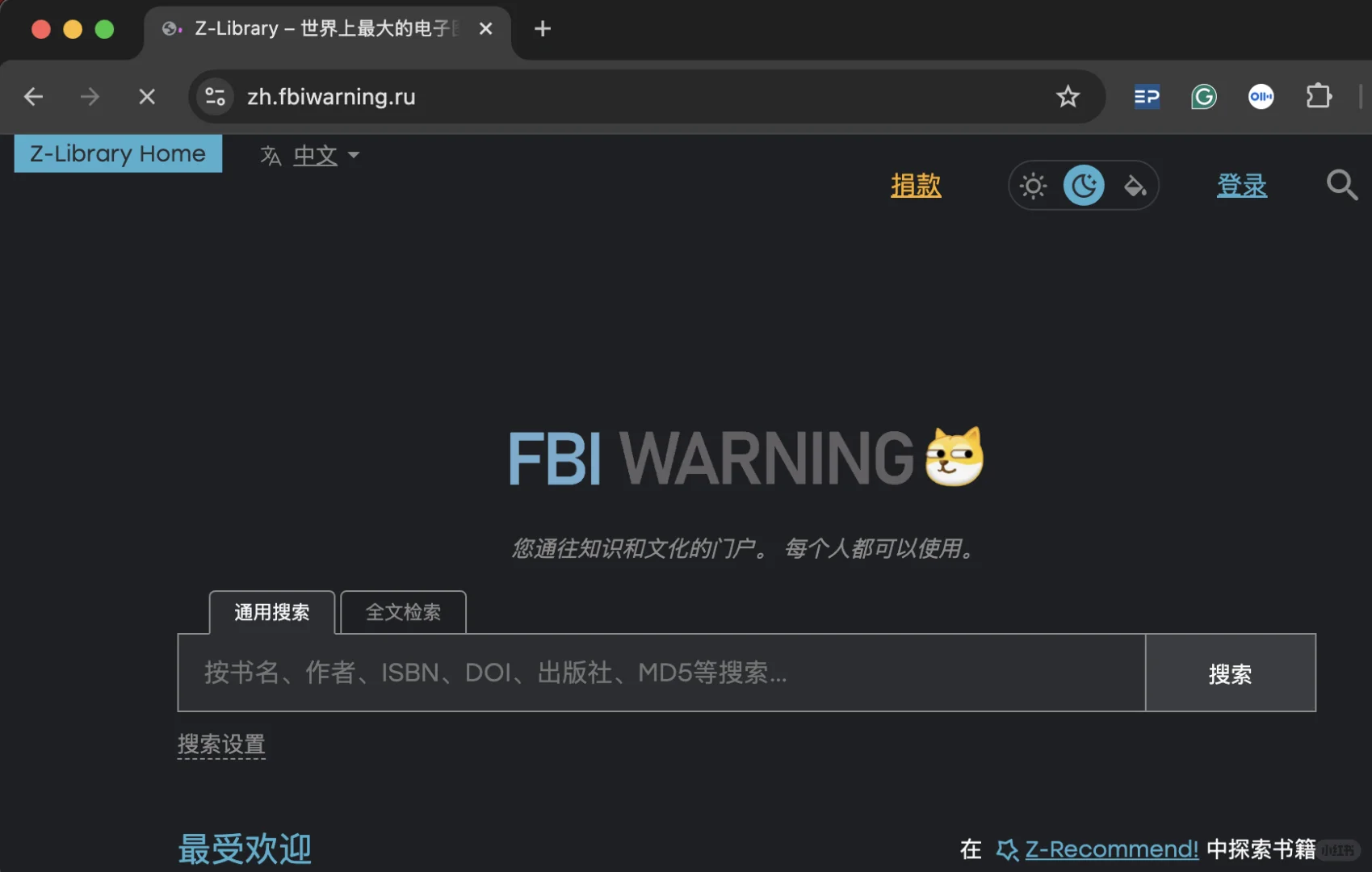Open the Grammarly extension icon
1372x872 pixels.
1203,97
